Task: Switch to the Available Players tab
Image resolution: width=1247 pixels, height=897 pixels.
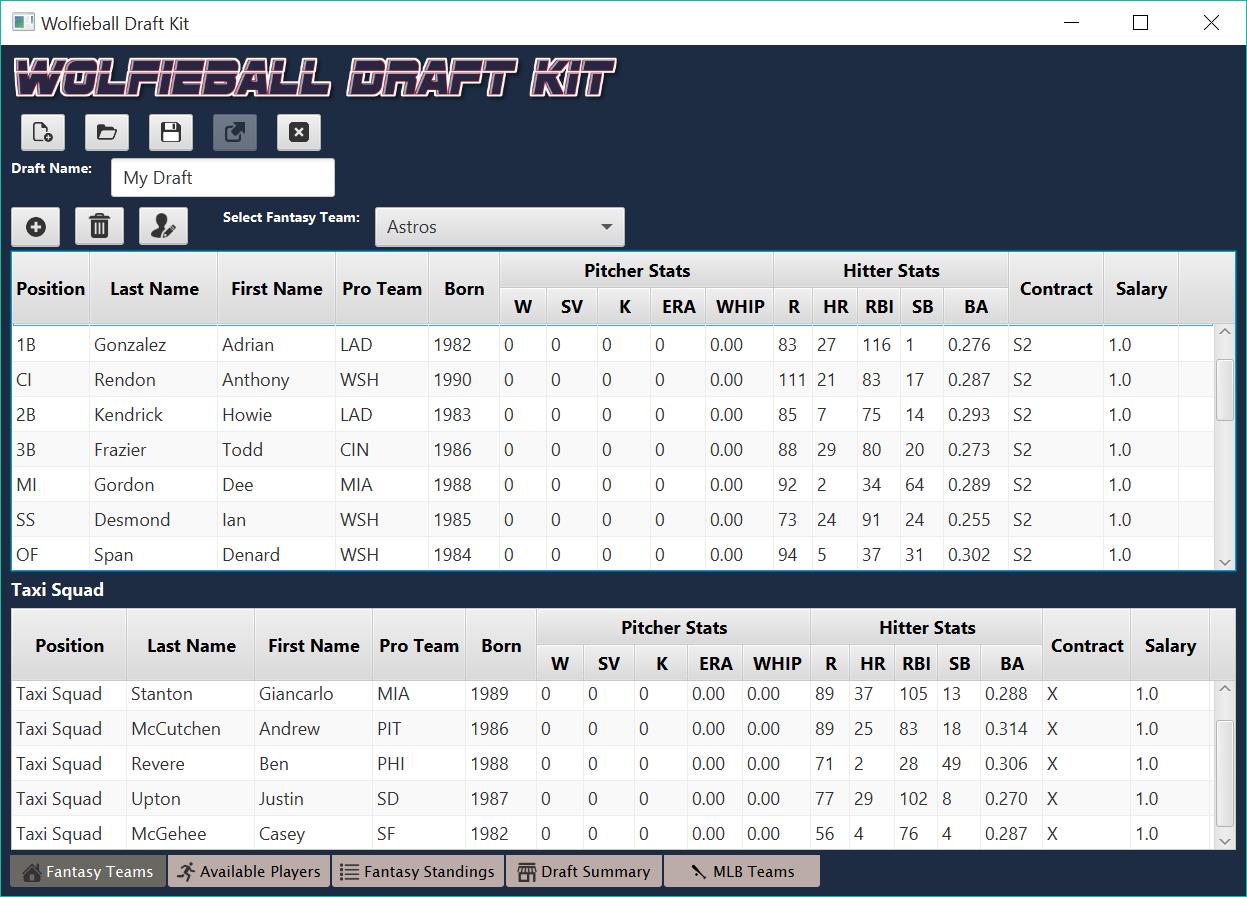Action: click(x=249, y=871)
